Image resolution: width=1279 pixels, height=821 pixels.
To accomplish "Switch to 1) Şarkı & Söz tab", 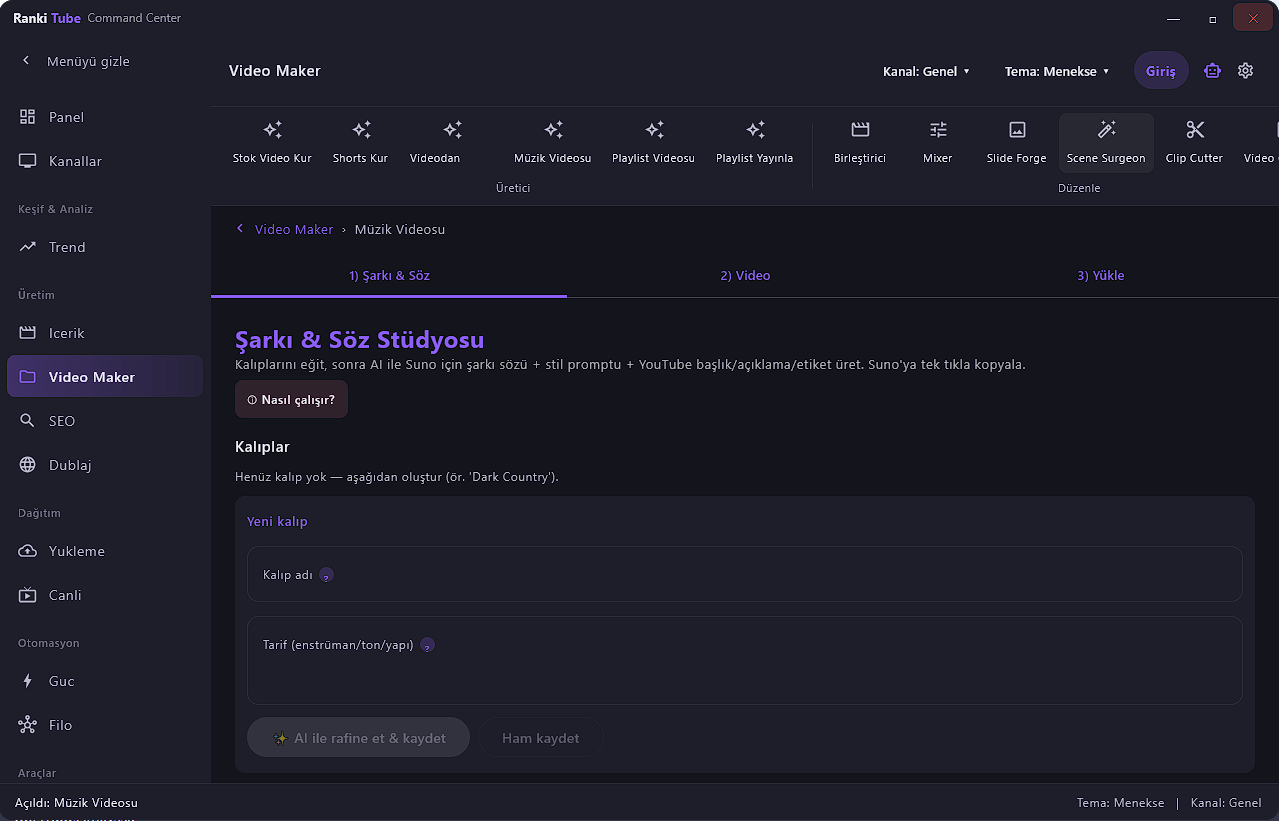I will (x=389, y=275).
